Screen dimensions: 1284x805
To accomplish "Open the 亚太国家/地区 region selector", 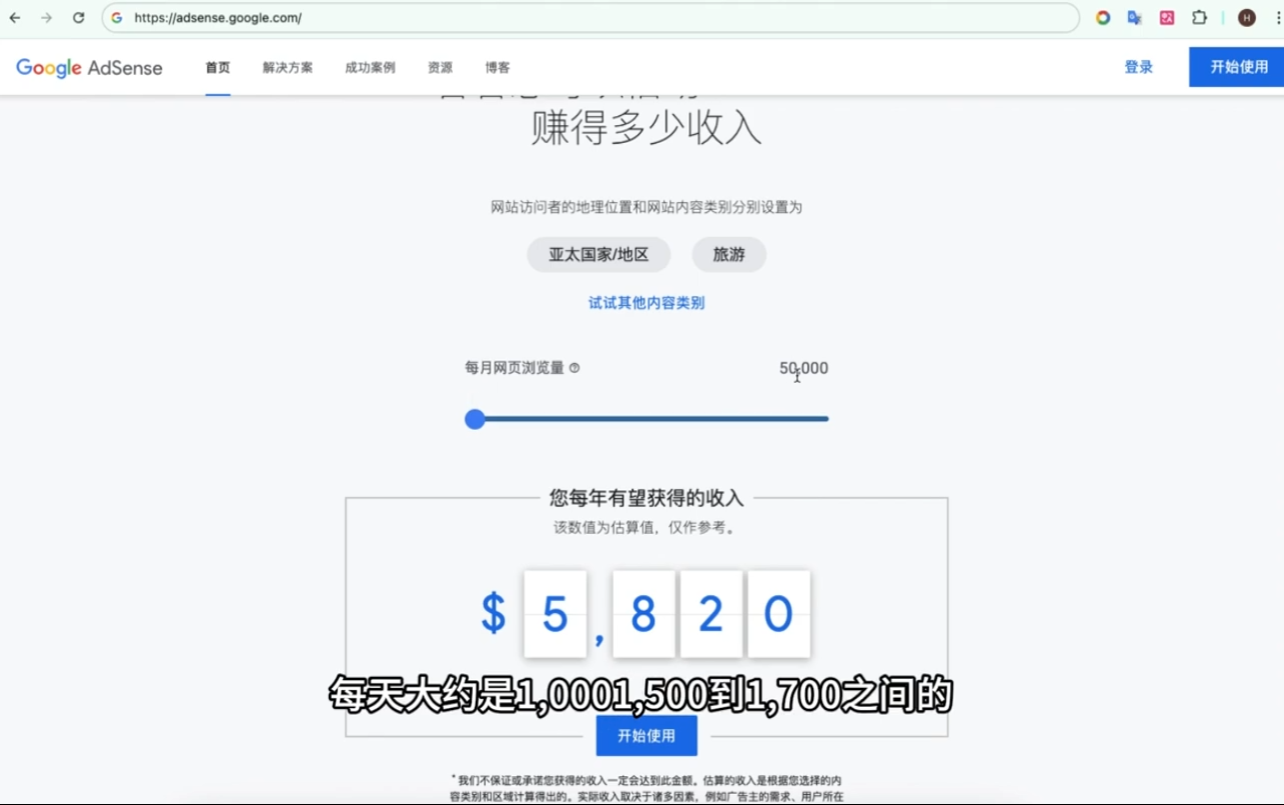I will point(598,255).
